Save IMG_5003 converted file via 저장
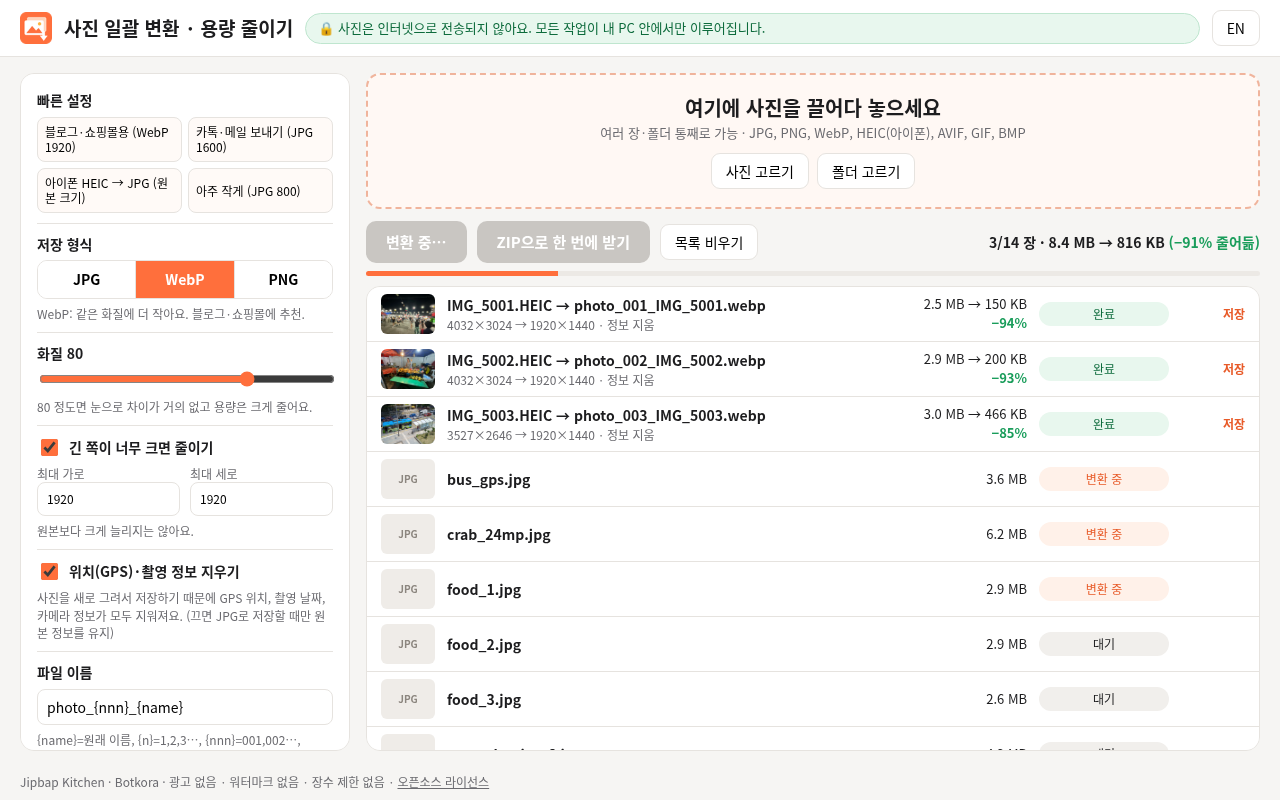The image size is (1280, 800). [1233, 424]
